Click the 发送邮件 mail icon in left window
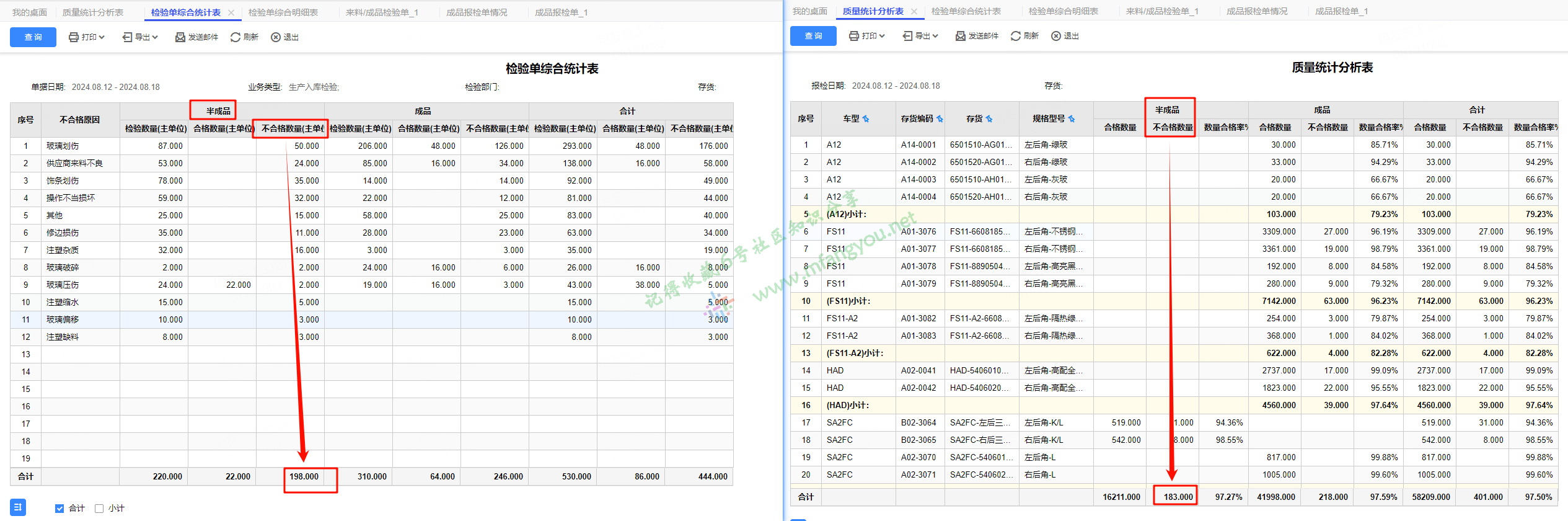 pyautogui.click(x=180, y=37)
